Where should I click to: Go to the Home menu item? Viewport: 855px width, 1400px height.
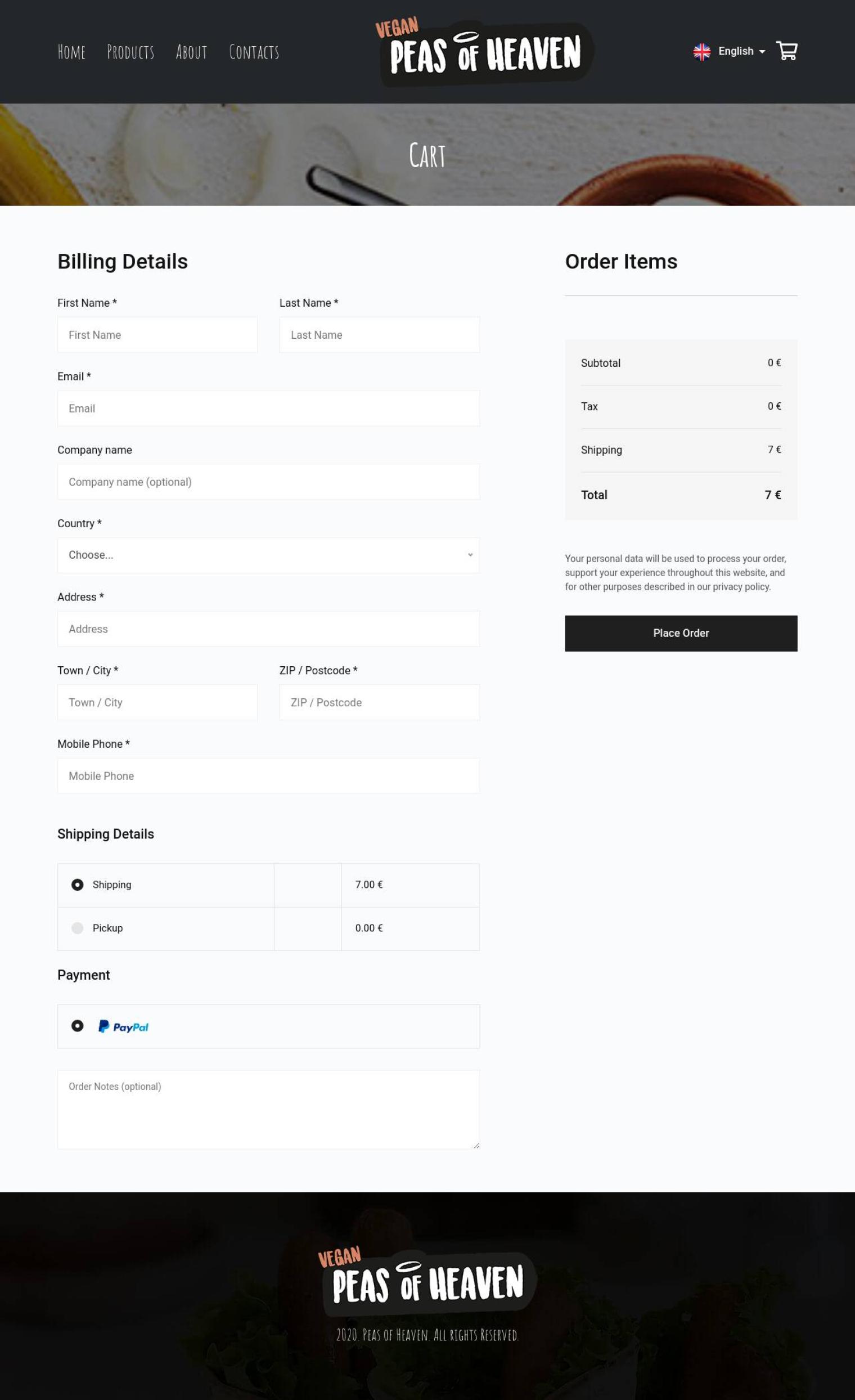click(71, 52)
